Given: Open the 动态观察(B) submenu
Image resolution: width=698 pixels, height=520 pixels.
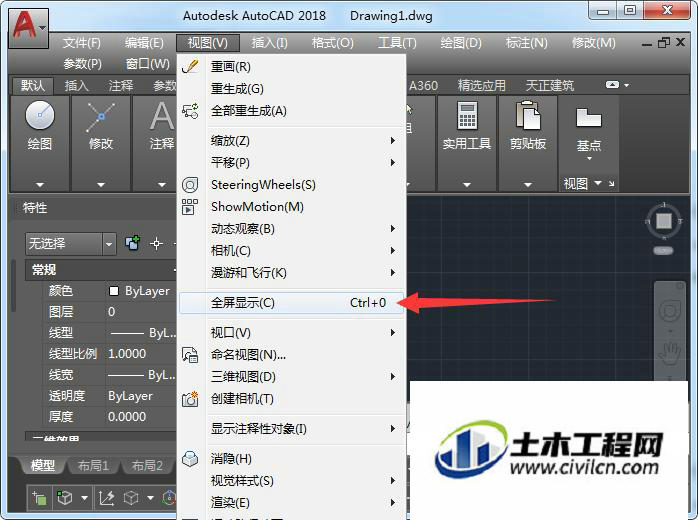Looking at the screenshot, I should 292,229.
